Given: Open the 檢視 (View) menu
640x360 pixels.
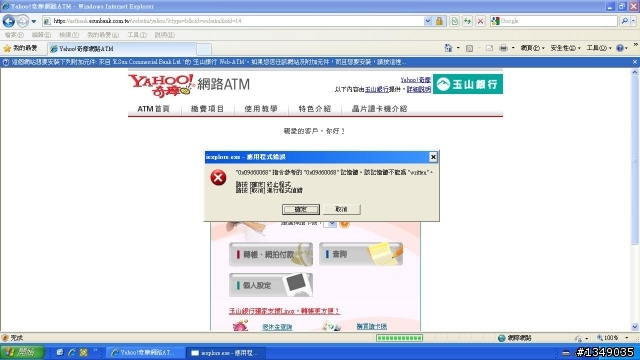Looking at the screenshot, I should (69, 35).
